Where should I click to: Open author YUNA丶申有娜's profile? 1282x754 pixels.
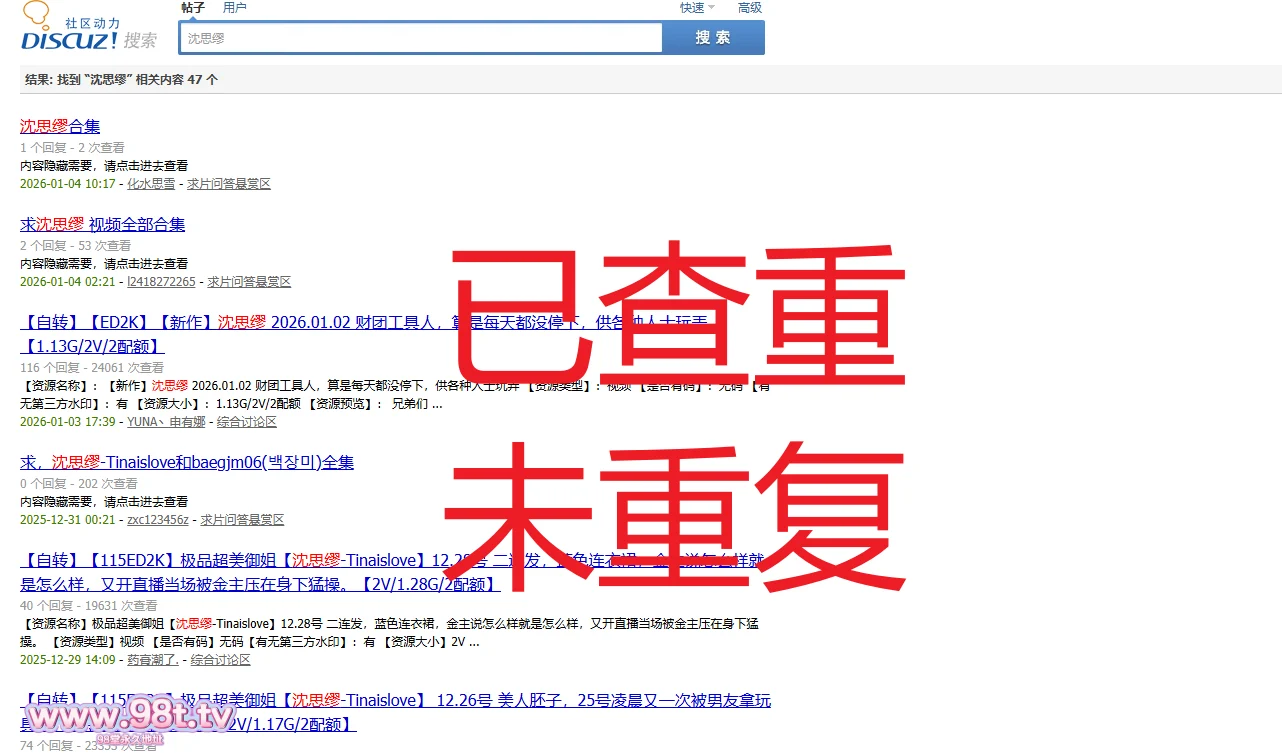(x=166, y=422)
